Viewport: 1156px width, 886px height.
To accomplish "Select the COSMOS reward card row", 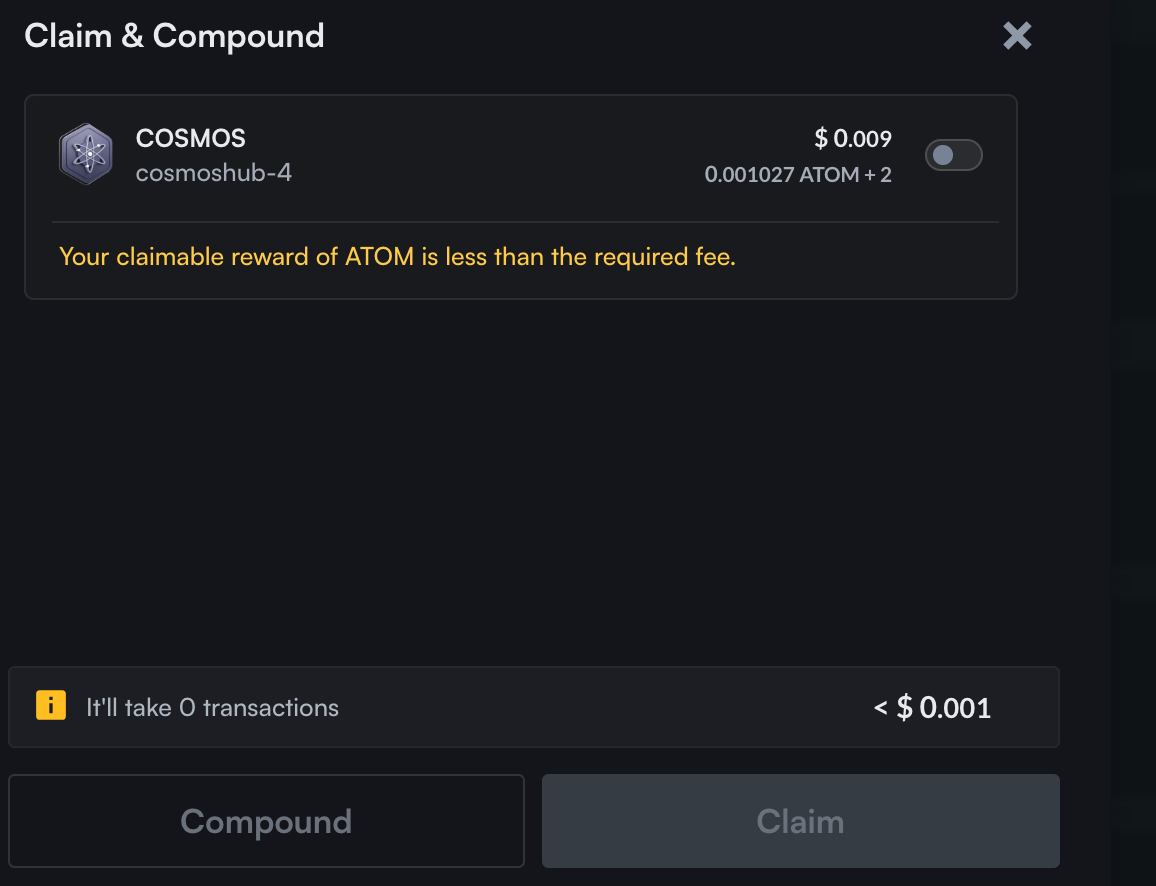I will 500,156.
